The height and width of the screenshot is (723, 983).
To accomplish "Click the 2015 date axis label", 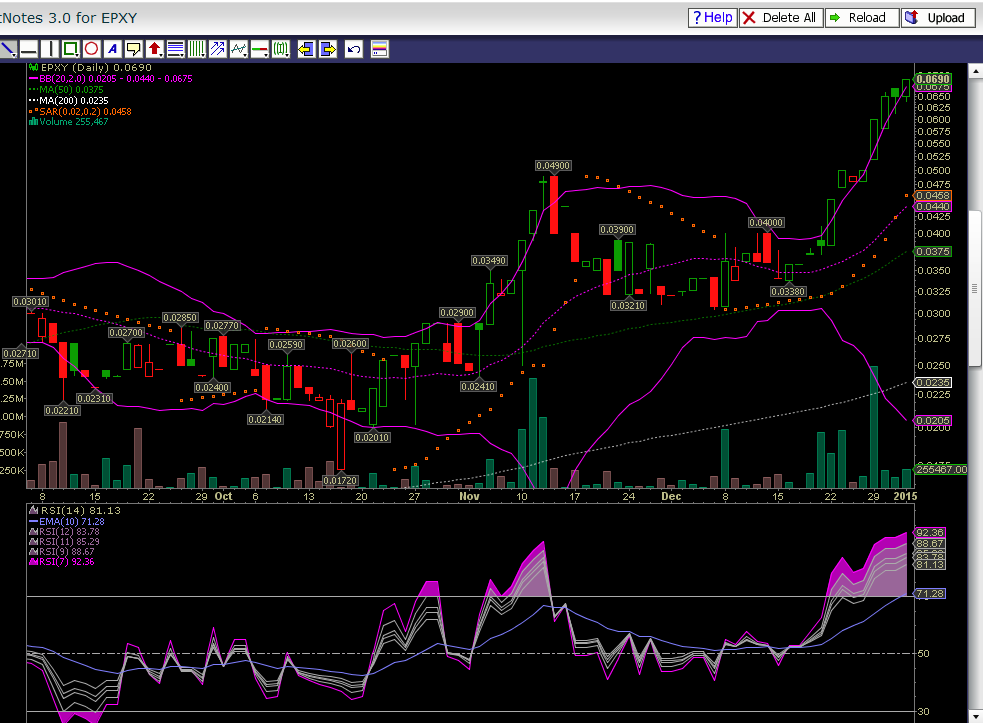I will (x=905, y=496).
